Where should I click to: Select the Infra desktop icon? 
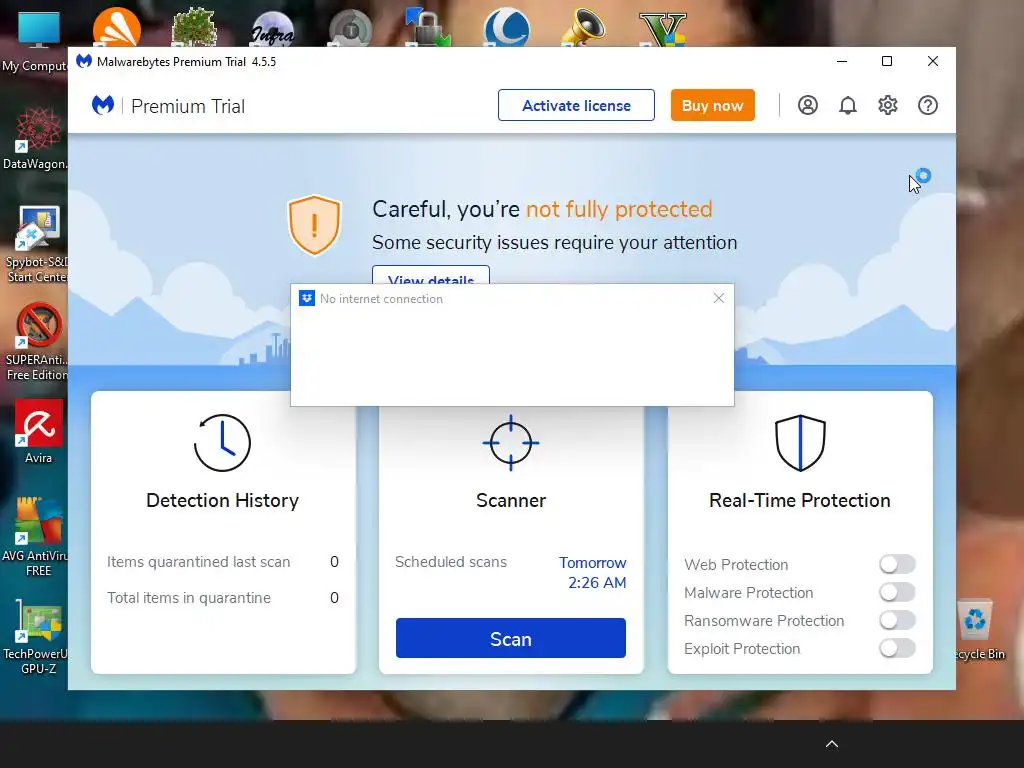(273, 29)
